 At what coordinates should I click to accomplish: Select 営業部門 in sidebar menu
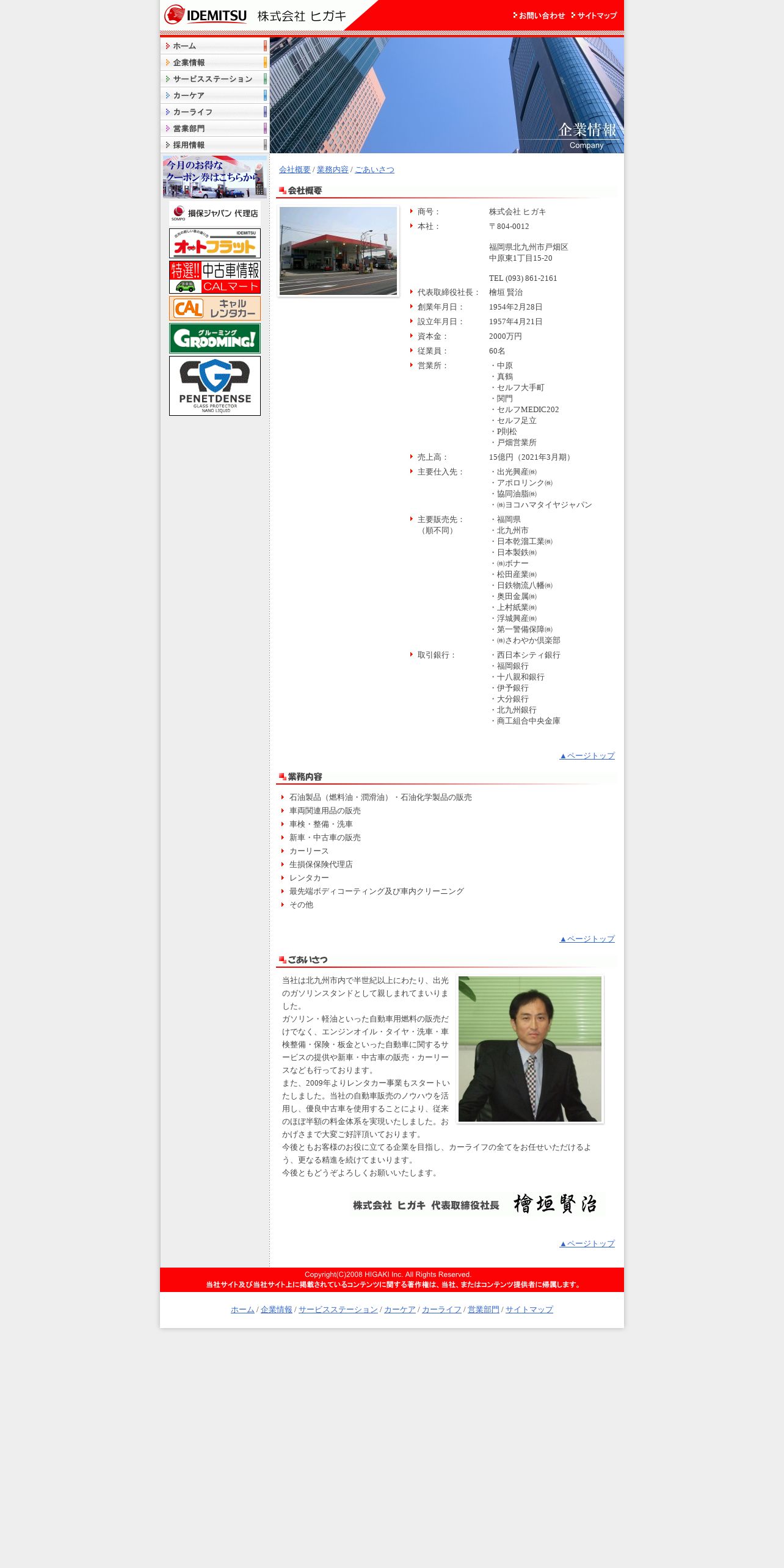coord(214,128)
